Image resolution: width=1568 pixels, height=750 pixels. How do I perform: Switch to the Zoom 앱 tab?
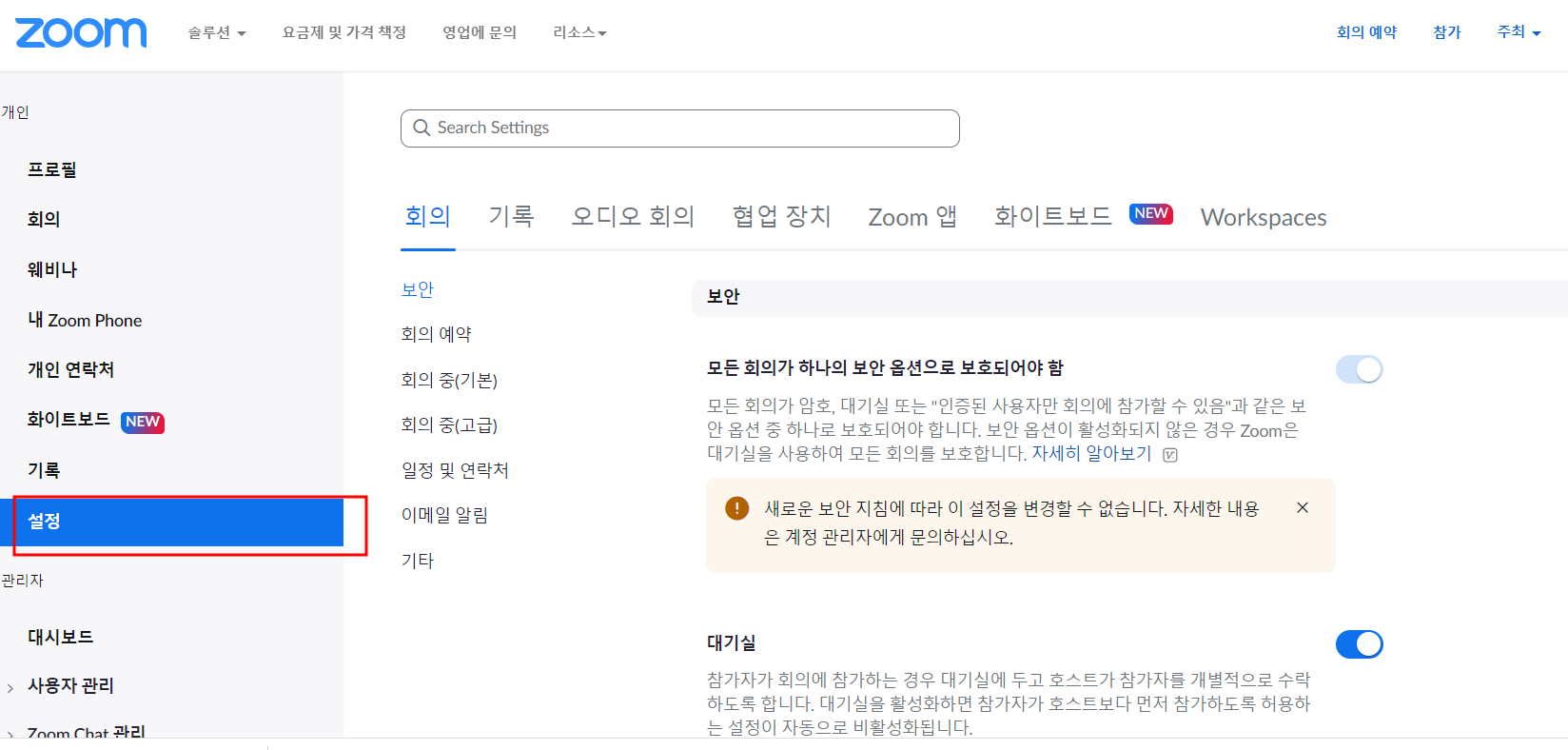pos(912,217)
